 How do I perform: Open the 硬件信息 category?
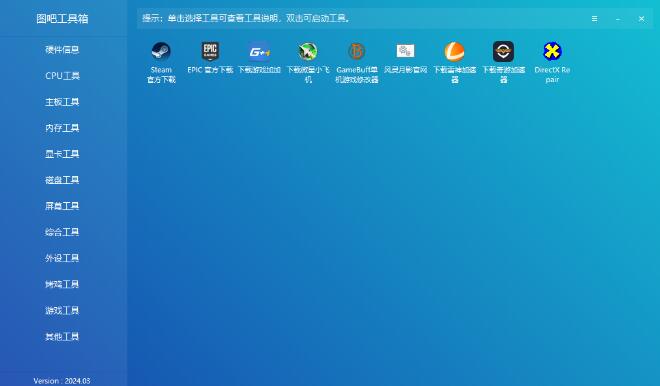(62, 50)
